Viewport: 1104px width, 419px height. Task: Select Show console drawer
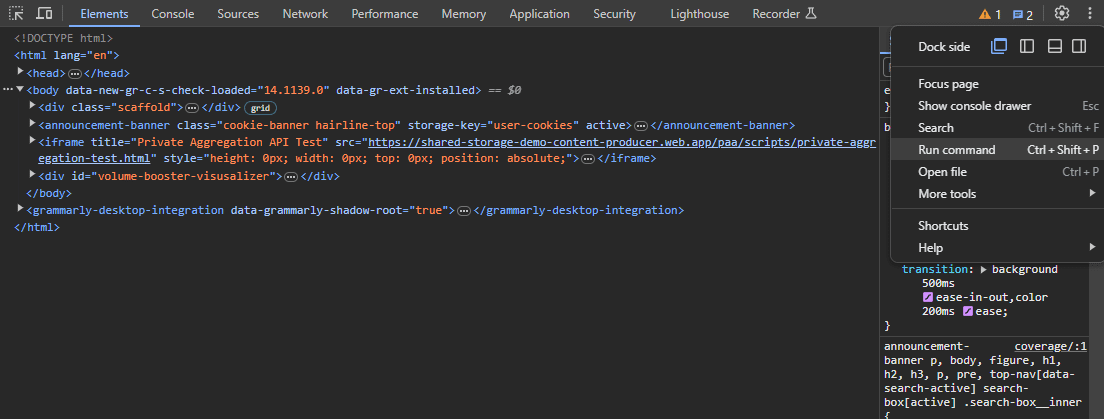(x=998, y=106)
